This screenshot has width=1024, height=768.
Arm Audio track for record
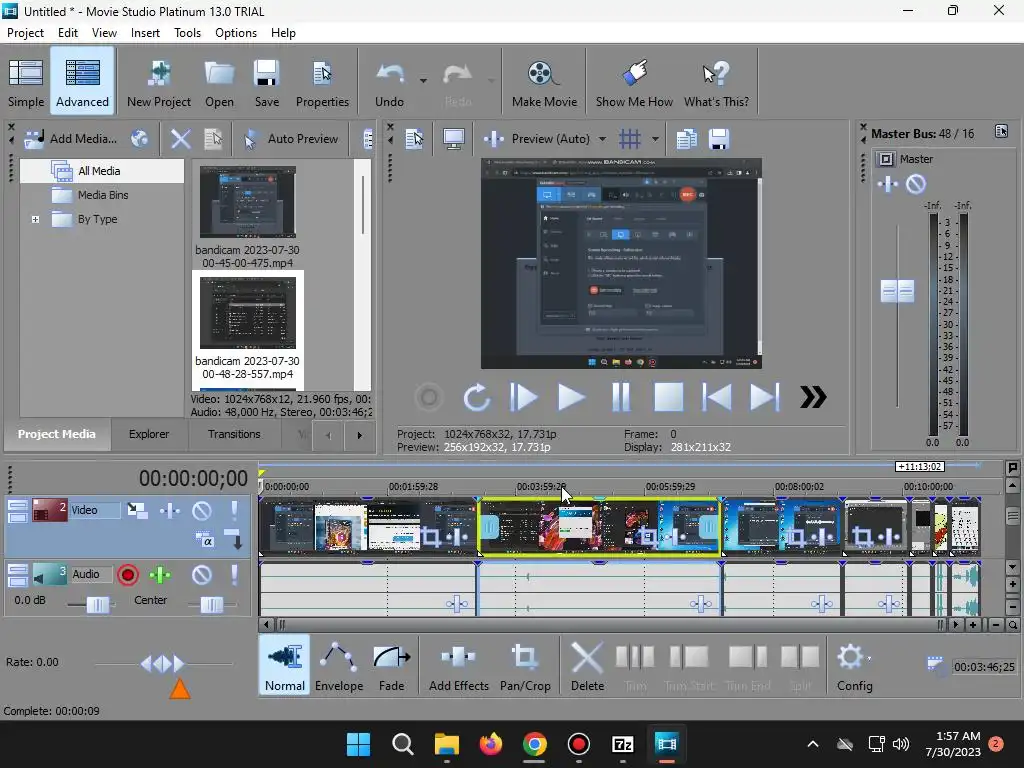pos(127,575)
